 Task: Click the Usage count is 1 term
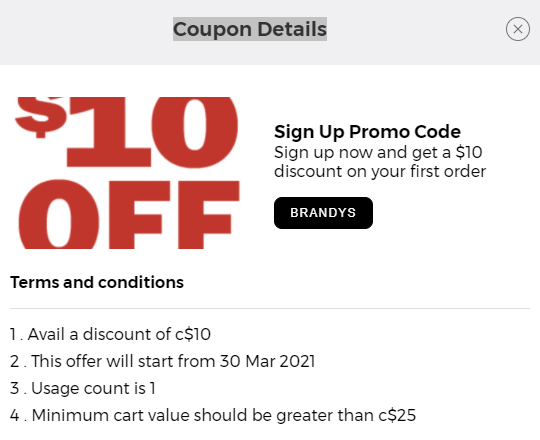[x=83, y=388]
